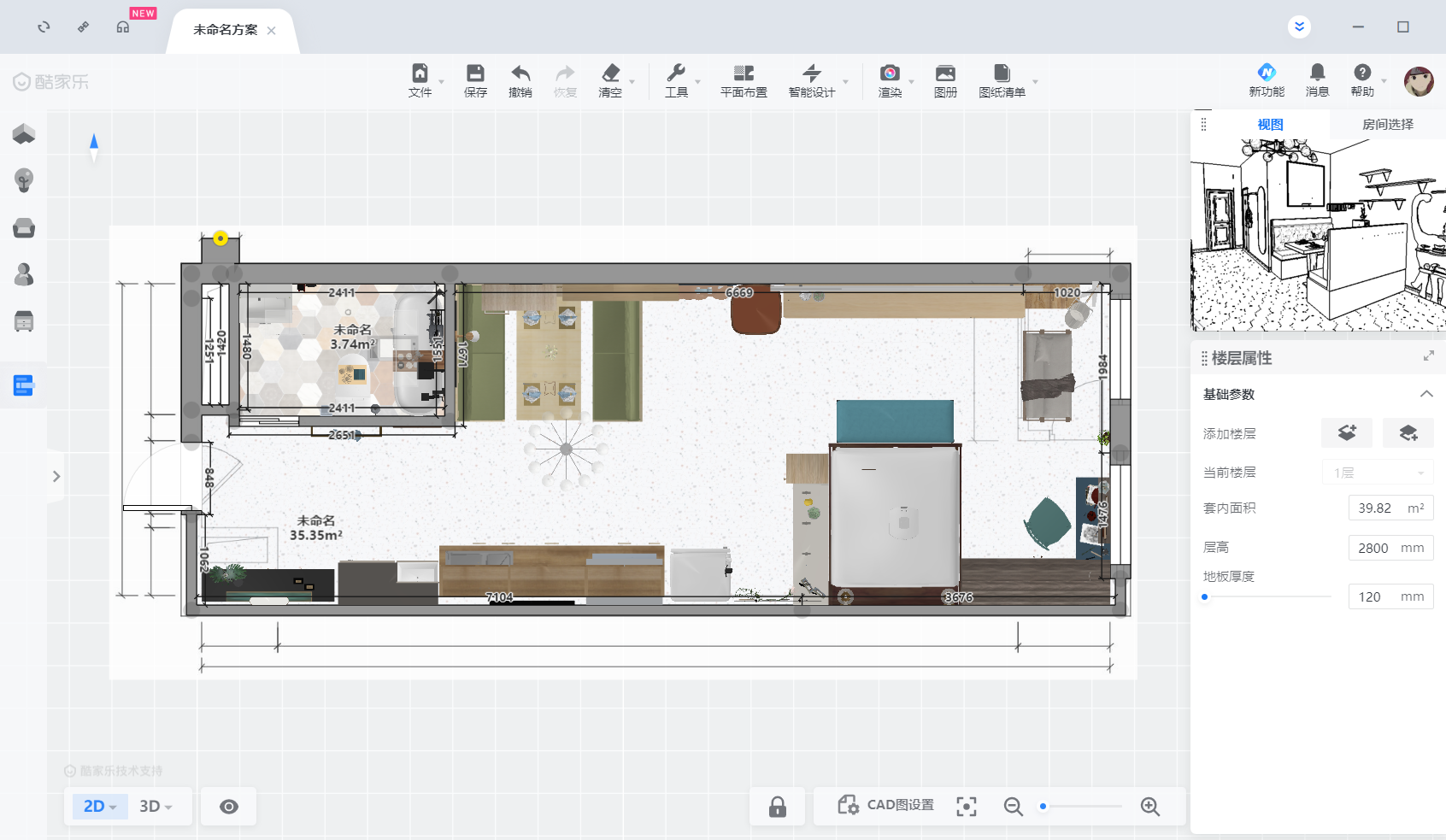Click the 清空 eraser icon

[x=610, y=73]
